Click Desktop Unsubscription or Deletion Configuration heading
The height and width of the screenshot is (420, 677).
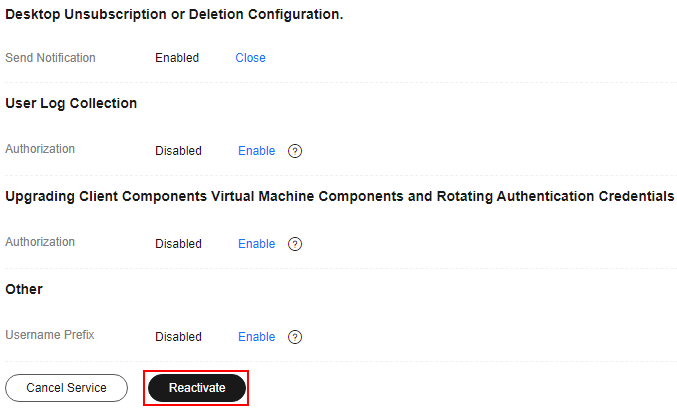pos(174,14)
